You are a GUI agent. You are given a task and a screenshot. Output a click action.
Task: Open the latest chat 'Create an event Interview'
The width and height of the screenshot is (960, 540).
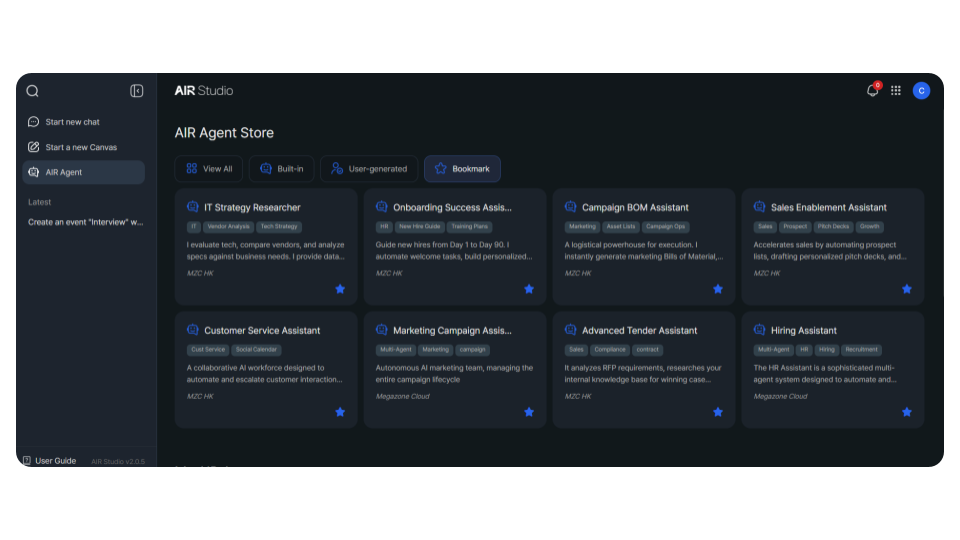click(x=85, y=222)
